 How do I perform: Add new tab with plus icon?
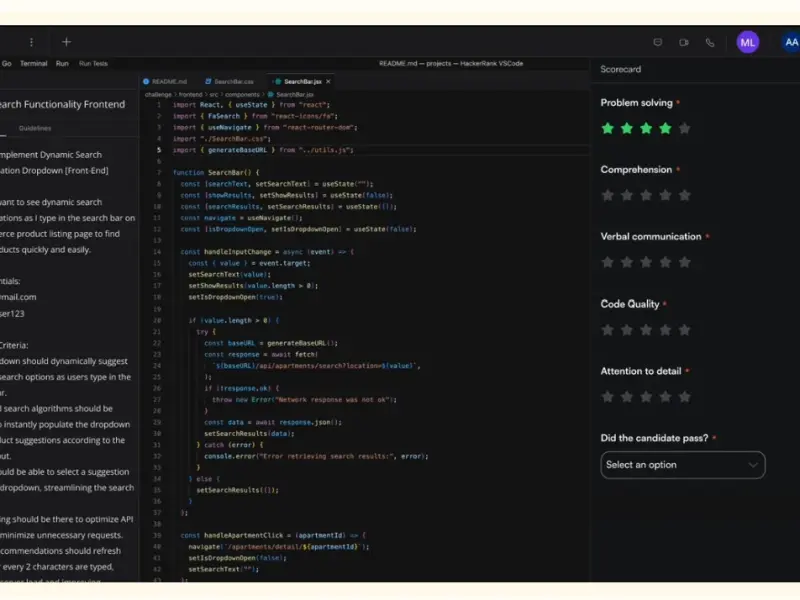pos(66,42)
